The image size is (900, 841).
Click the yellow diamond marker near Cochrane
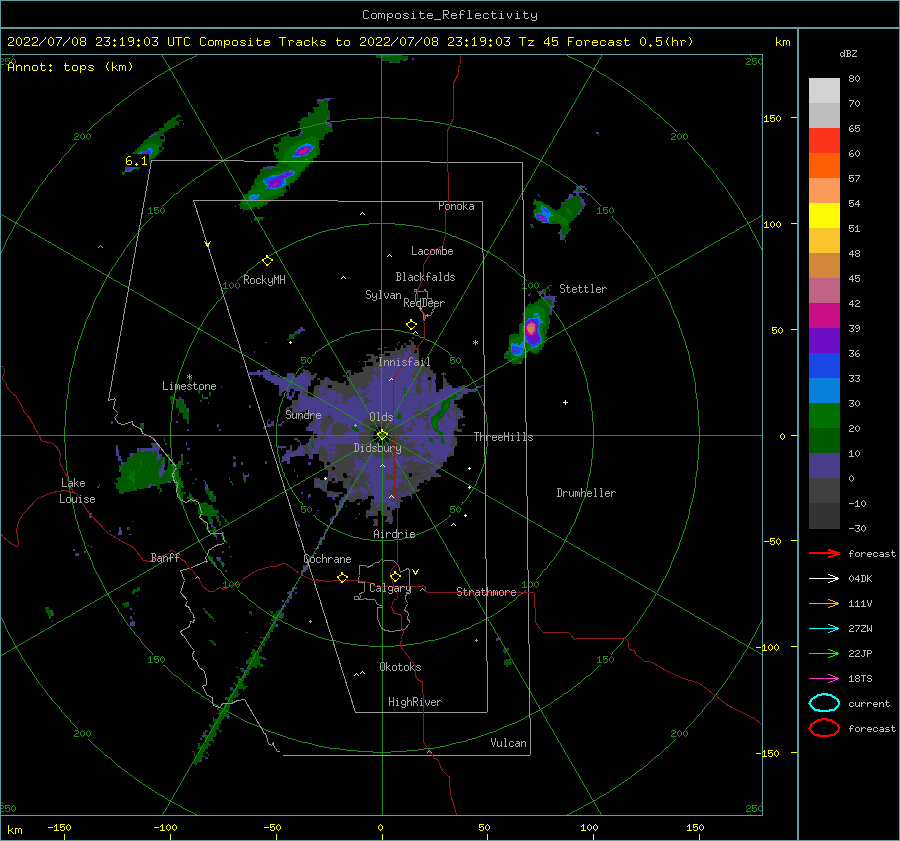tap(342, 577)
